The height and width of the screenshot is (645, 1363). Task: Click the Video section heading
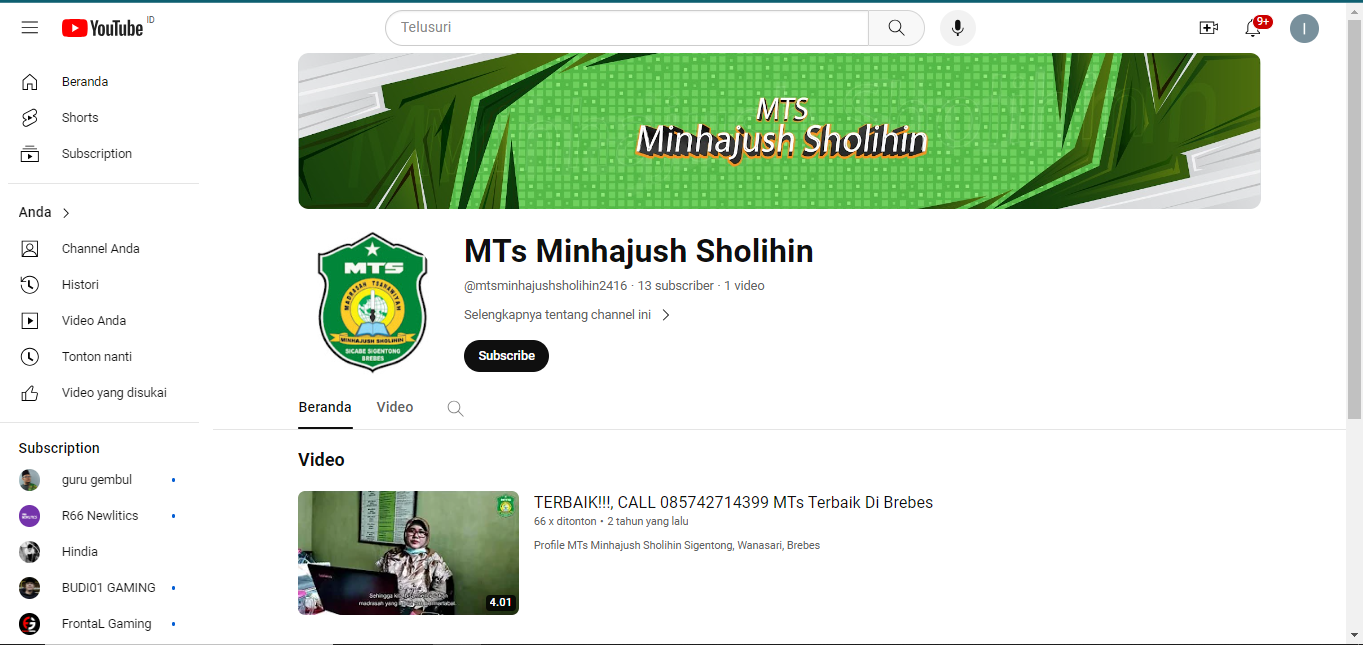click(321, 460)
